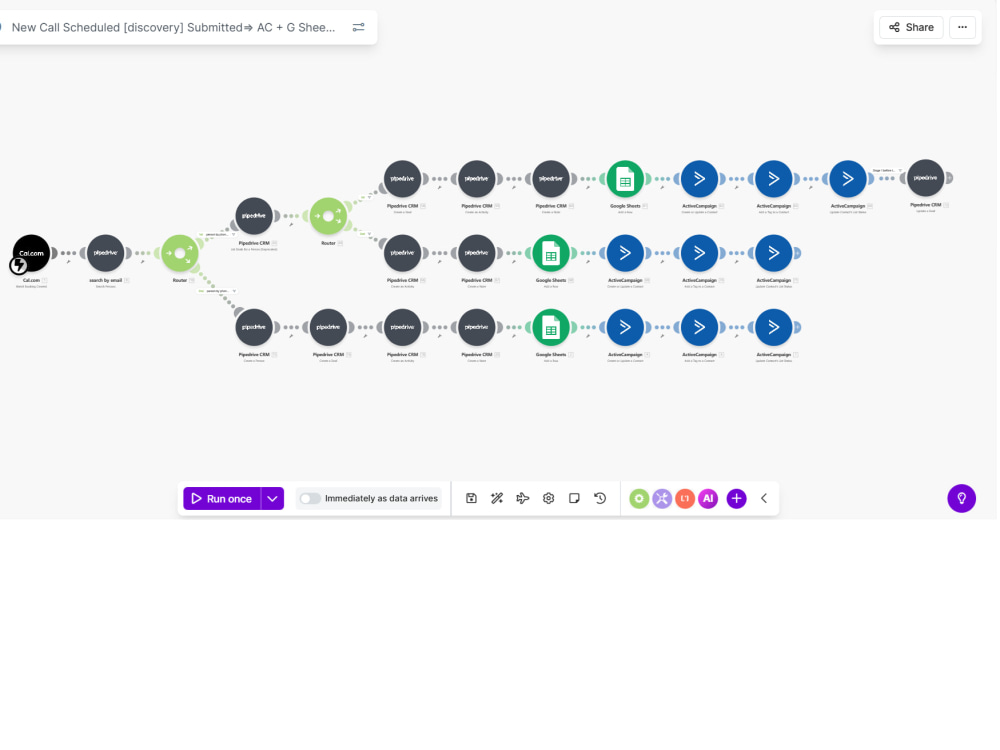Open the last ActiveCampaign module in the bottom row

[x=774, y=327]
